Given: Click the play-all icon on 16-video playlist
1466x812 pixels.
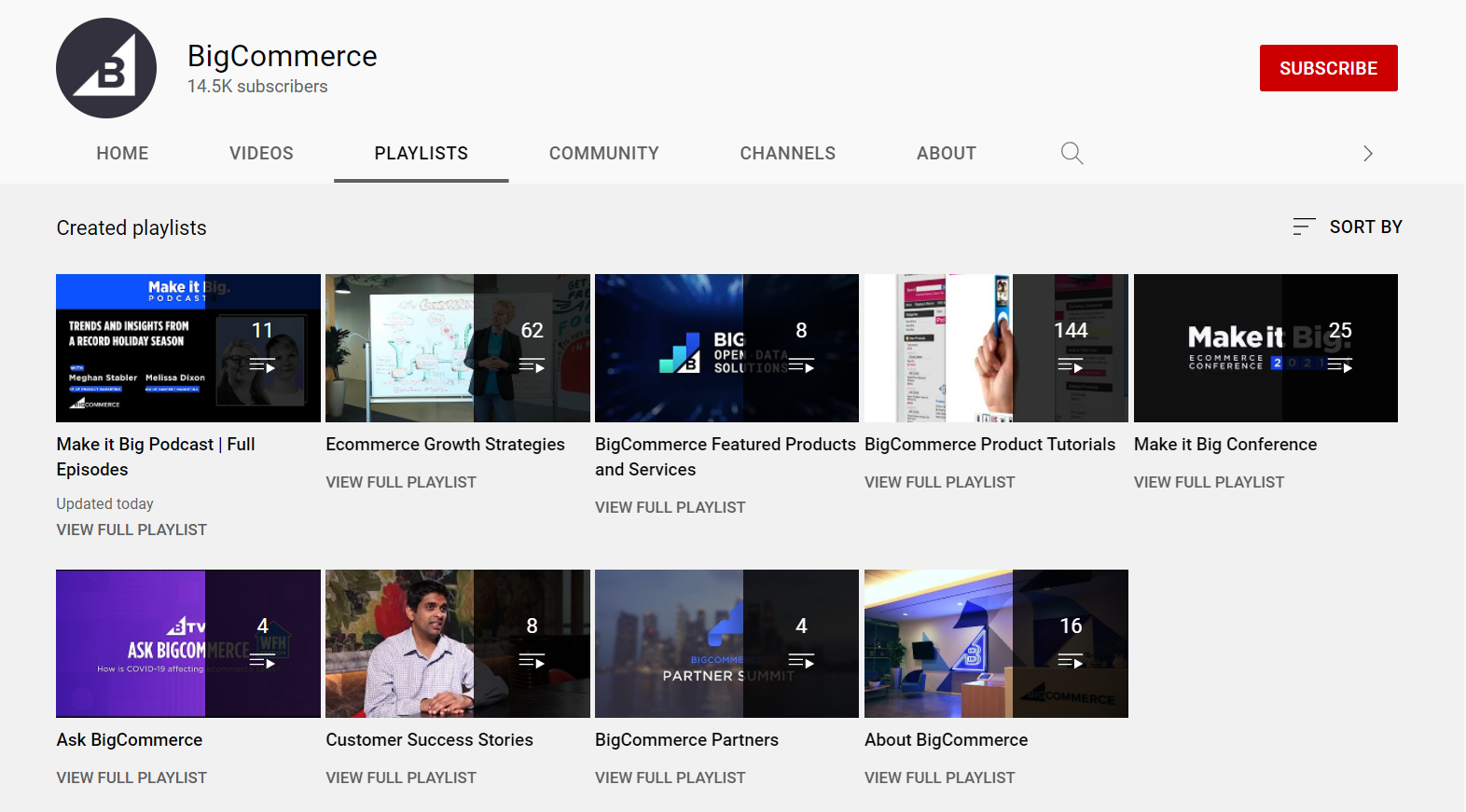Looking at the screenshot, I should pyautogui.click(x=1071, y=661).
